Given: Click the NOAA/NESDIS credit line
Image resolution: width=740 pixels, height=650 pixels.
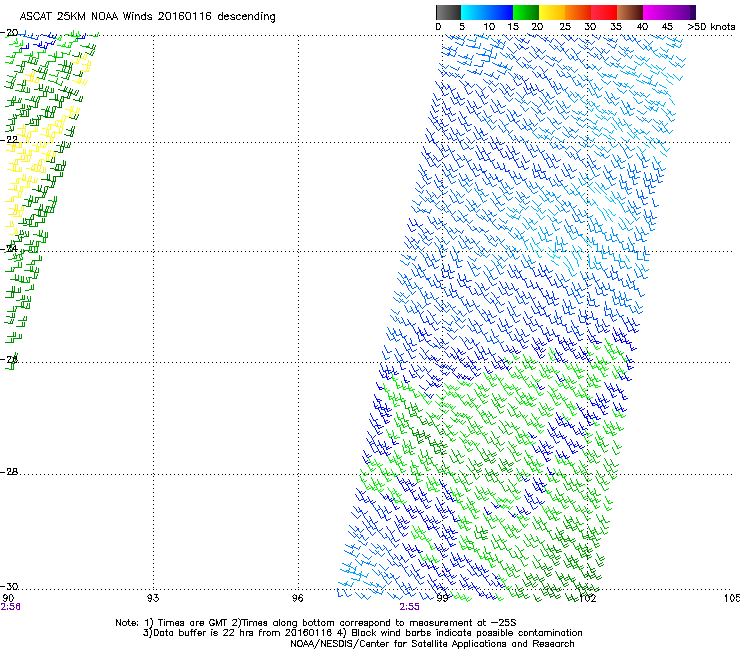Looking at the screenshot, I should (x=432, y=644).
